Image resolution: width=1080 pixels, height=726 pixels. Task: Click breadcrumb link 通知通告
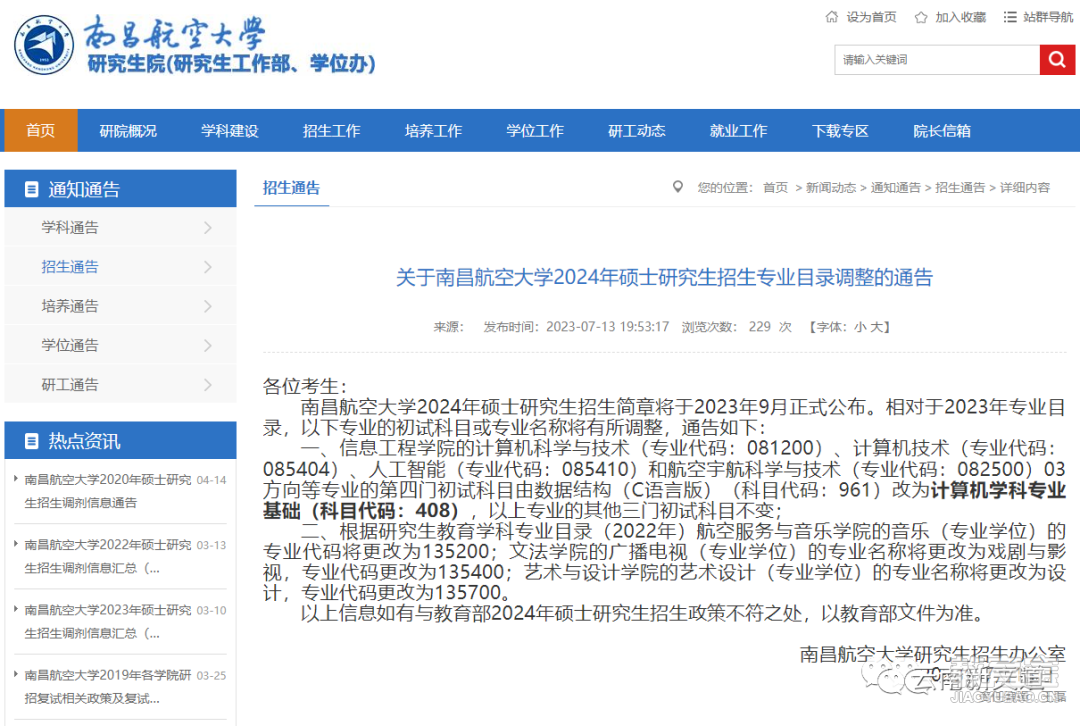click(x=895, y=187)
